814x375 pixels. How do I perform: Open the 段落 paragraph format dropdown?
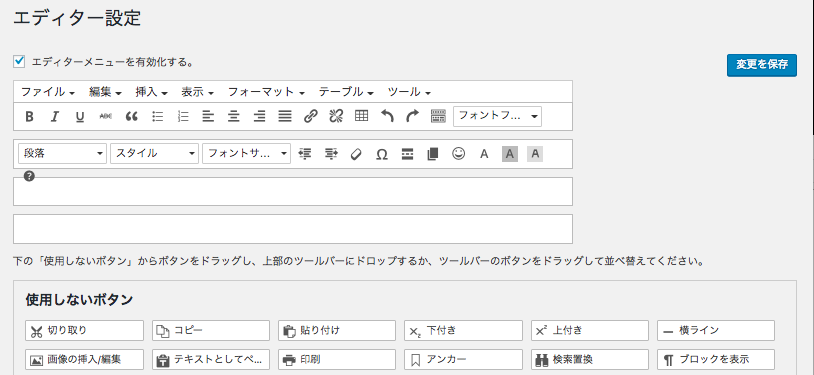(62, 154)
